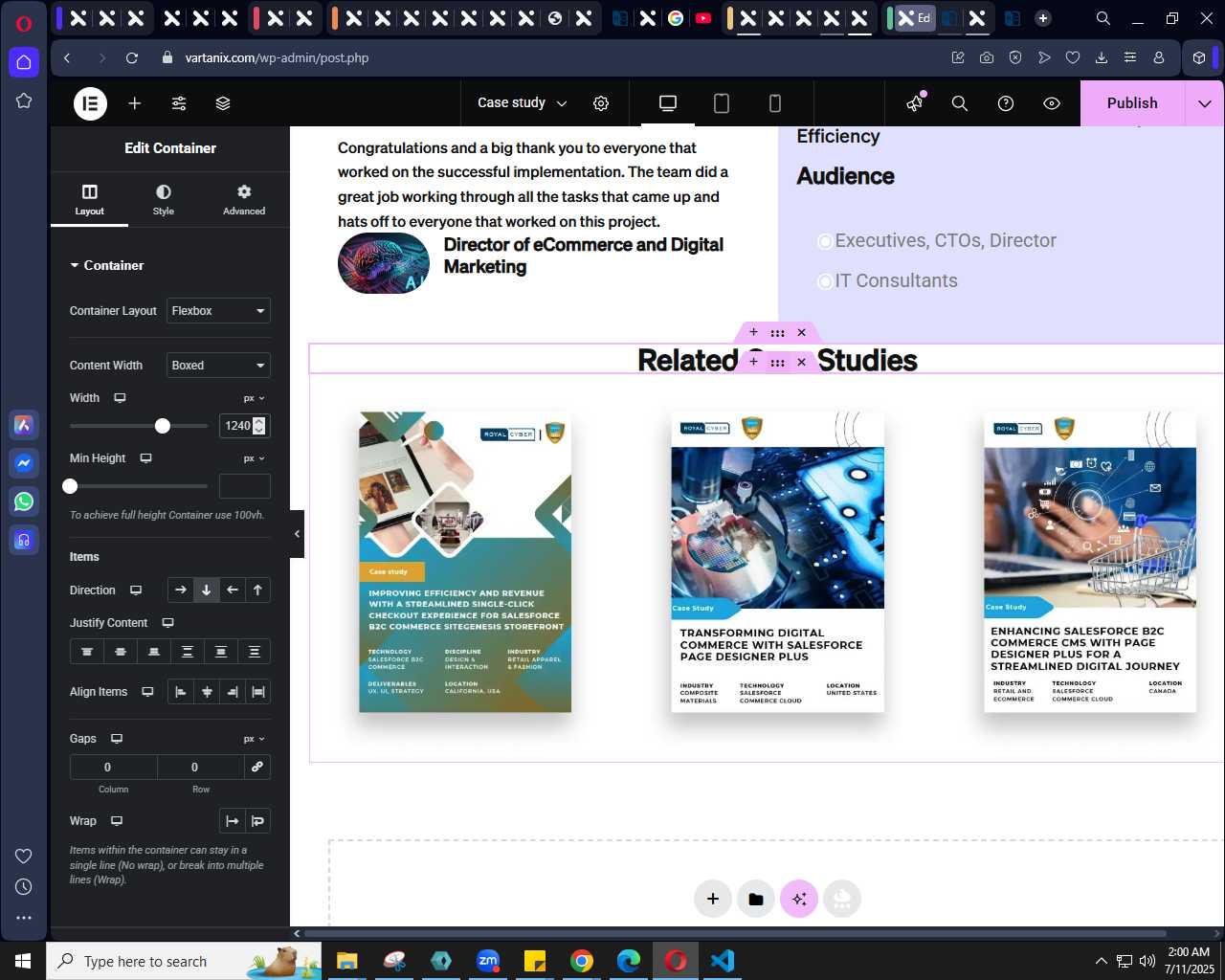Select Align Items center option
The width and height of the screenshot is (1225, 980).
[x=207, y=692]
